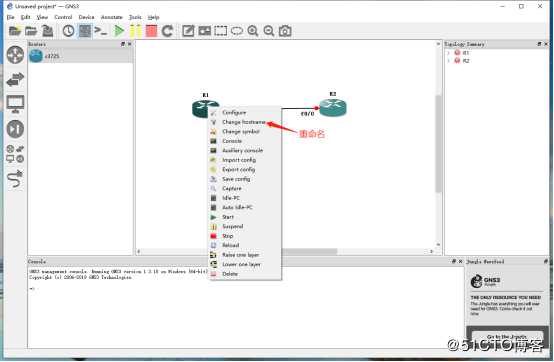Open the Tools menu
The image size is (554, 362).
135,17
